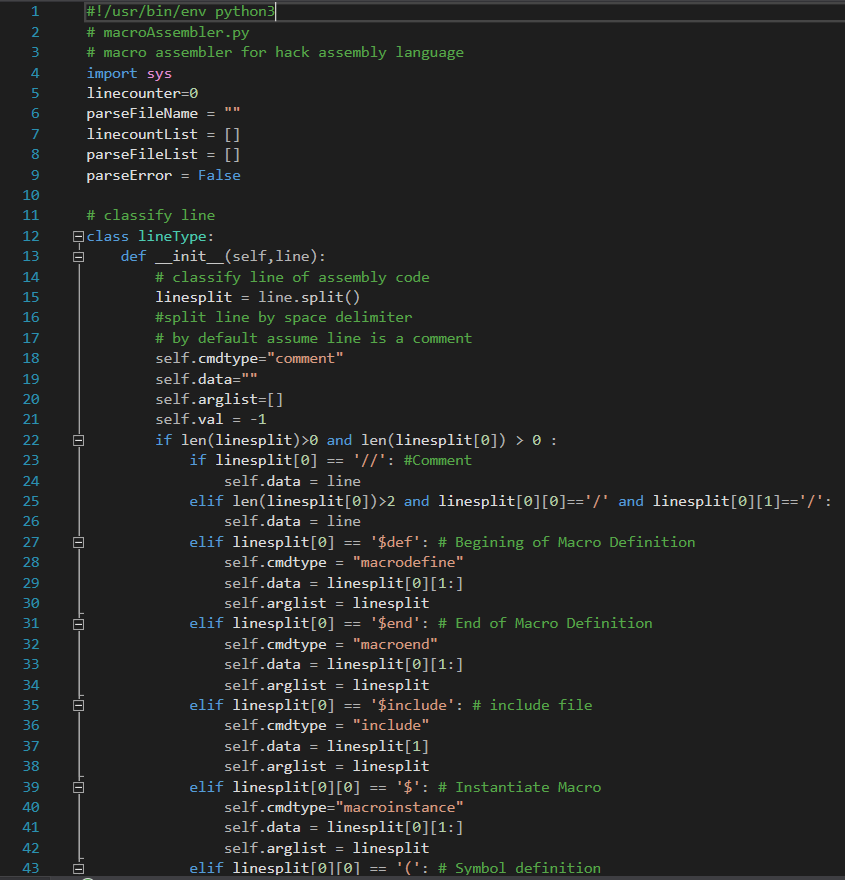845x880 pixels.
Task: Click line number 27 in gutter
Action: pos(31,542)
